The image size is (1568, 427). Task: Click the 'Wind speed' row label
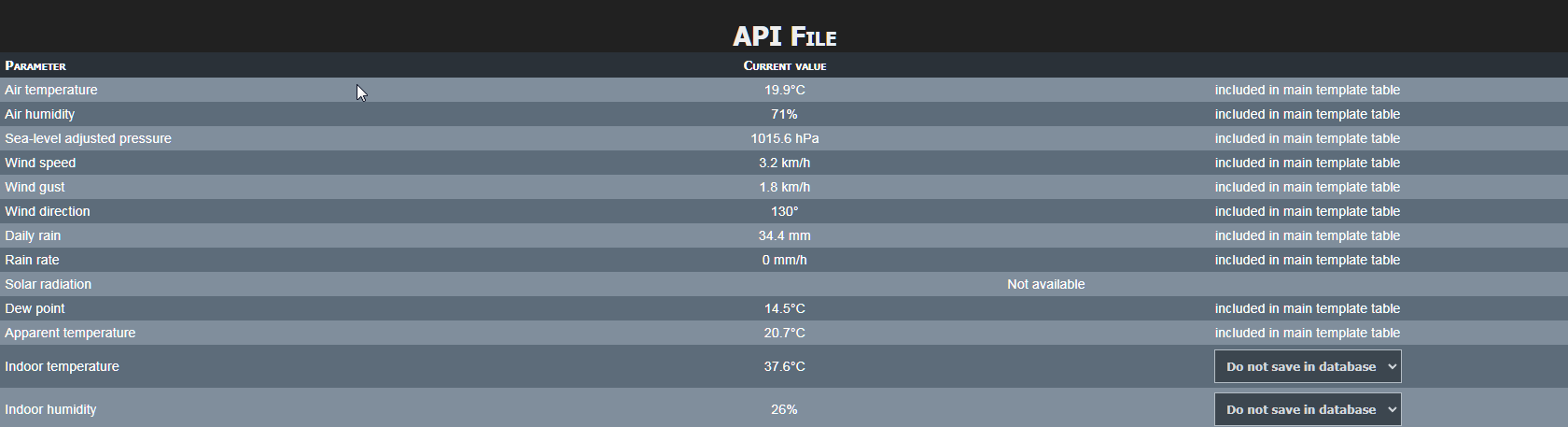[x=40, y=163]
